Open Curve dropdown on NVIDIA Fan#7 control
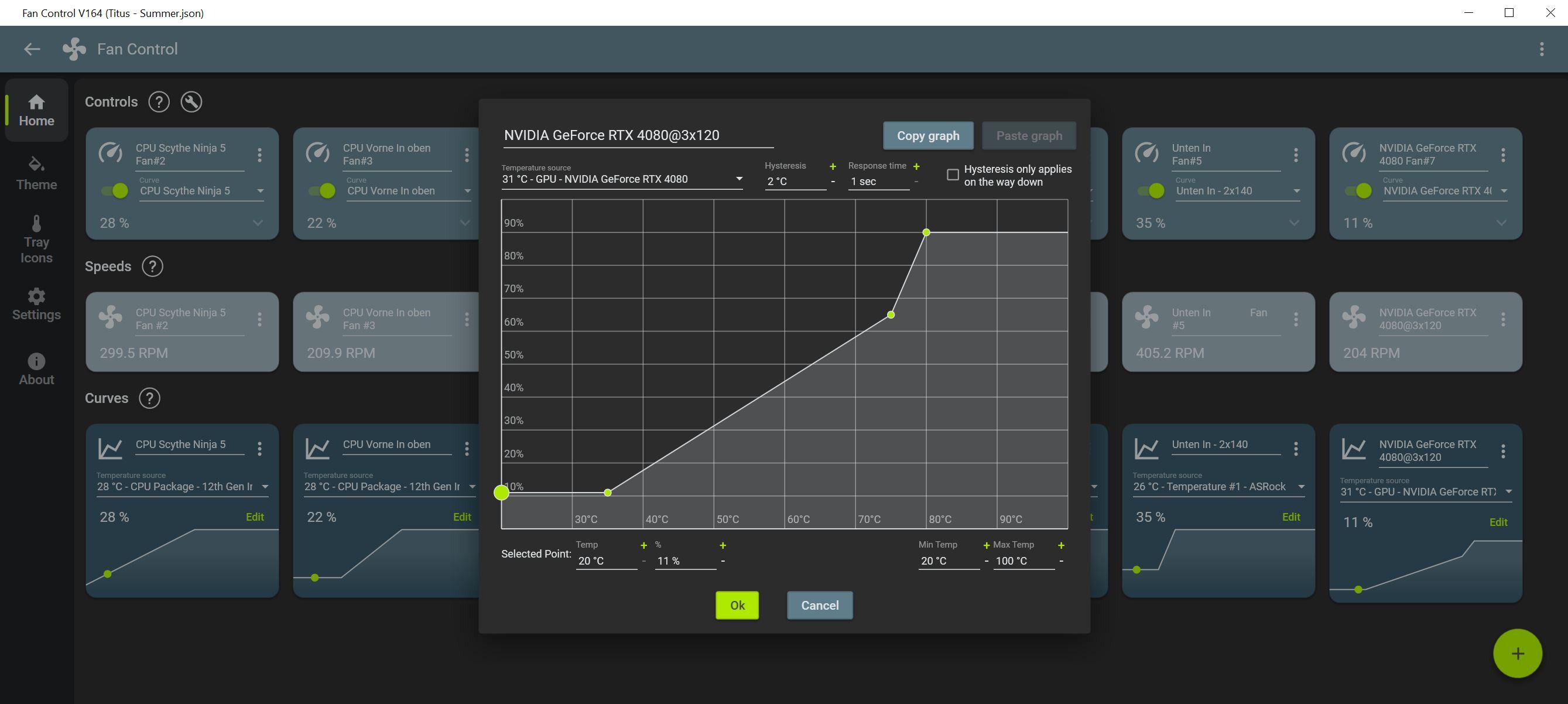1568x704 pixels. click(1446, 191)
